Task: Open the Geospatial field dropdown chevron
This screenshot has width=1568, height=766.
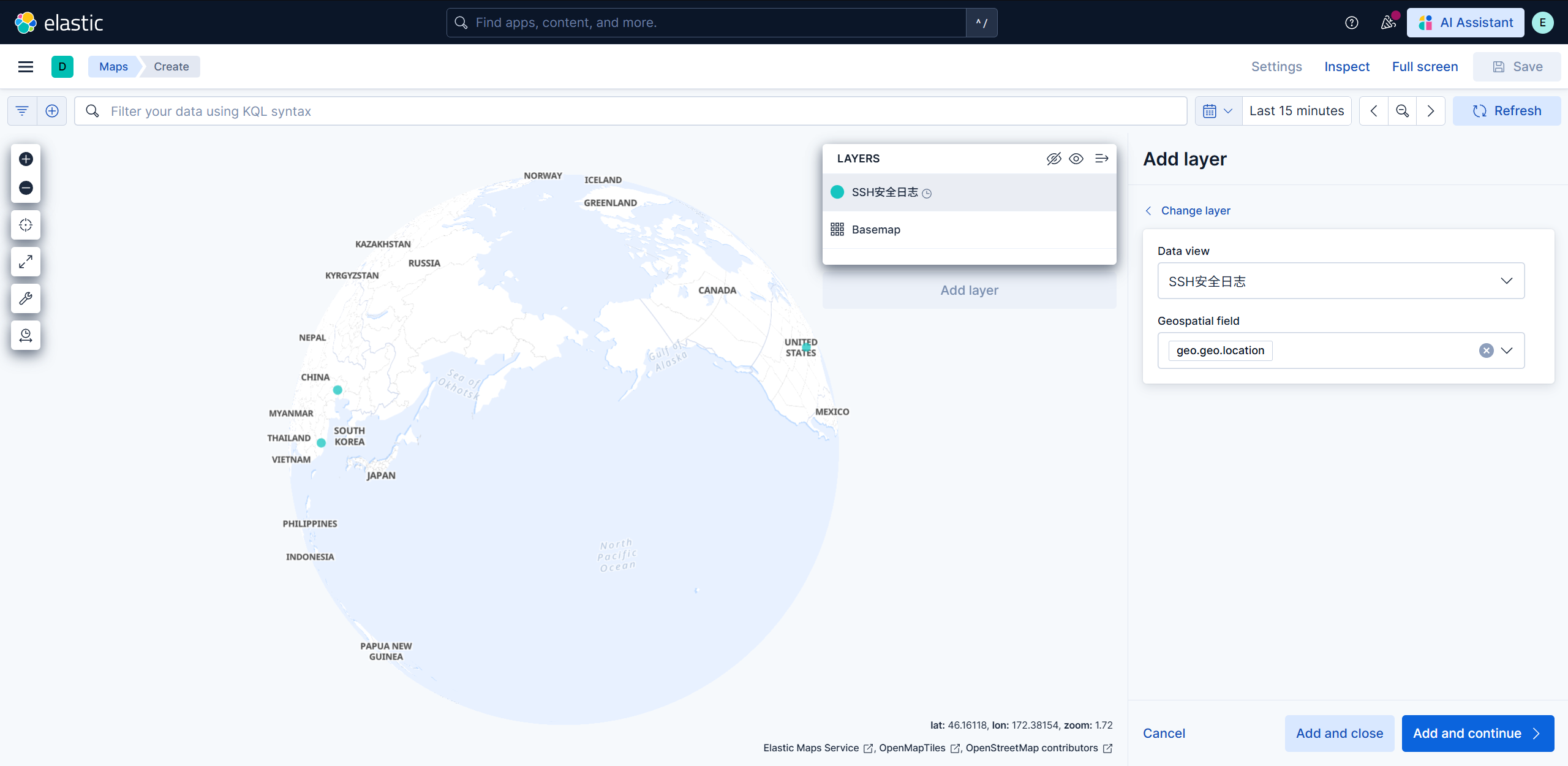Action: click(x=1507, y=351)
